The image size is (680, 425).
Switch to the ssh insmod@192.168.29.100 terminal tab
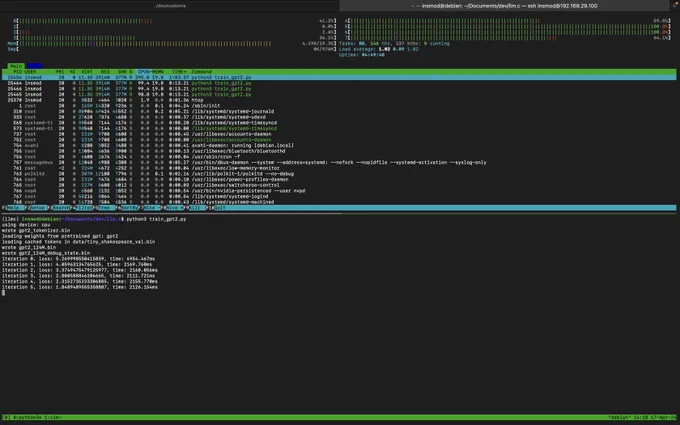(x=505, y=6)
